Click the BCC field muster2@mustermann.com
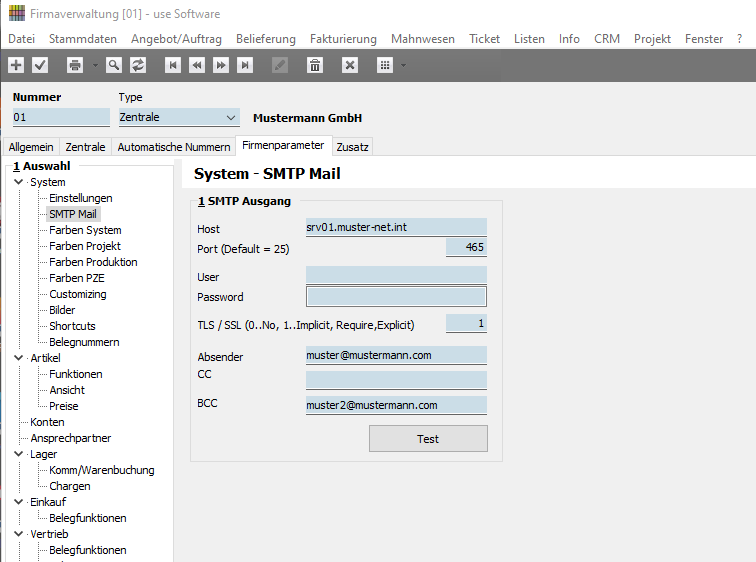The height and width of the screenshot is (562, 756). [x=396, y=405]
